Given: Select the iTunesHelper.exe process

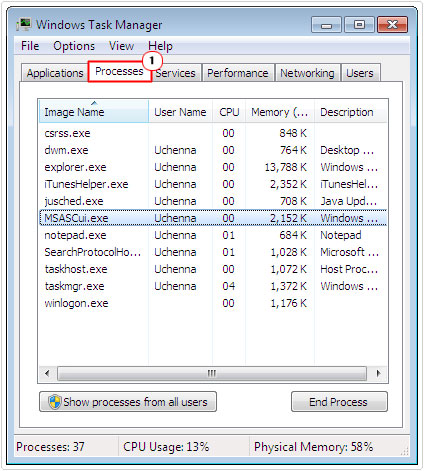Looking at the screenshot, I should point(213,184).
